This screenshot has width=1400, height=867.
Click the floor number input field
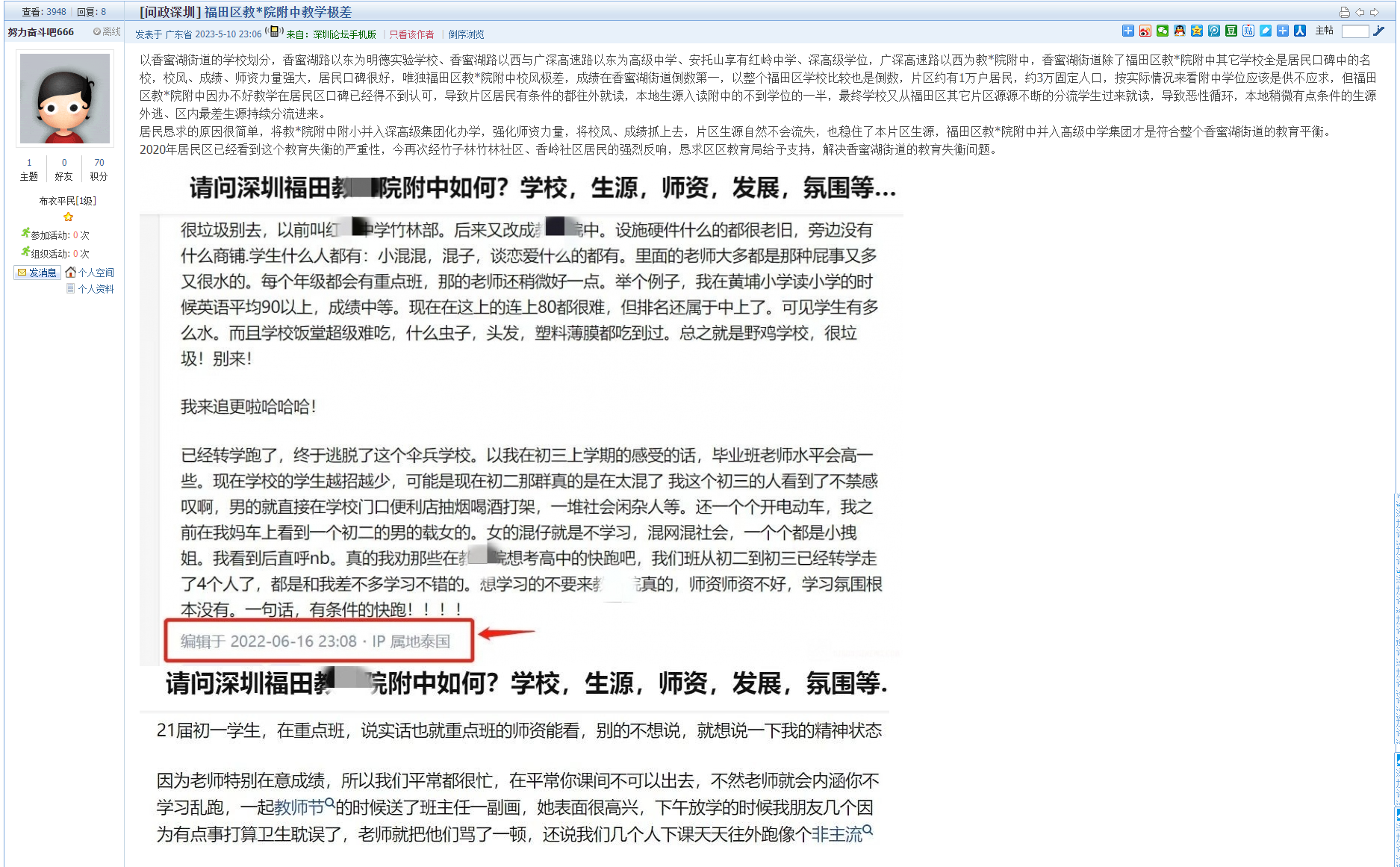(x=1354, y=31)
